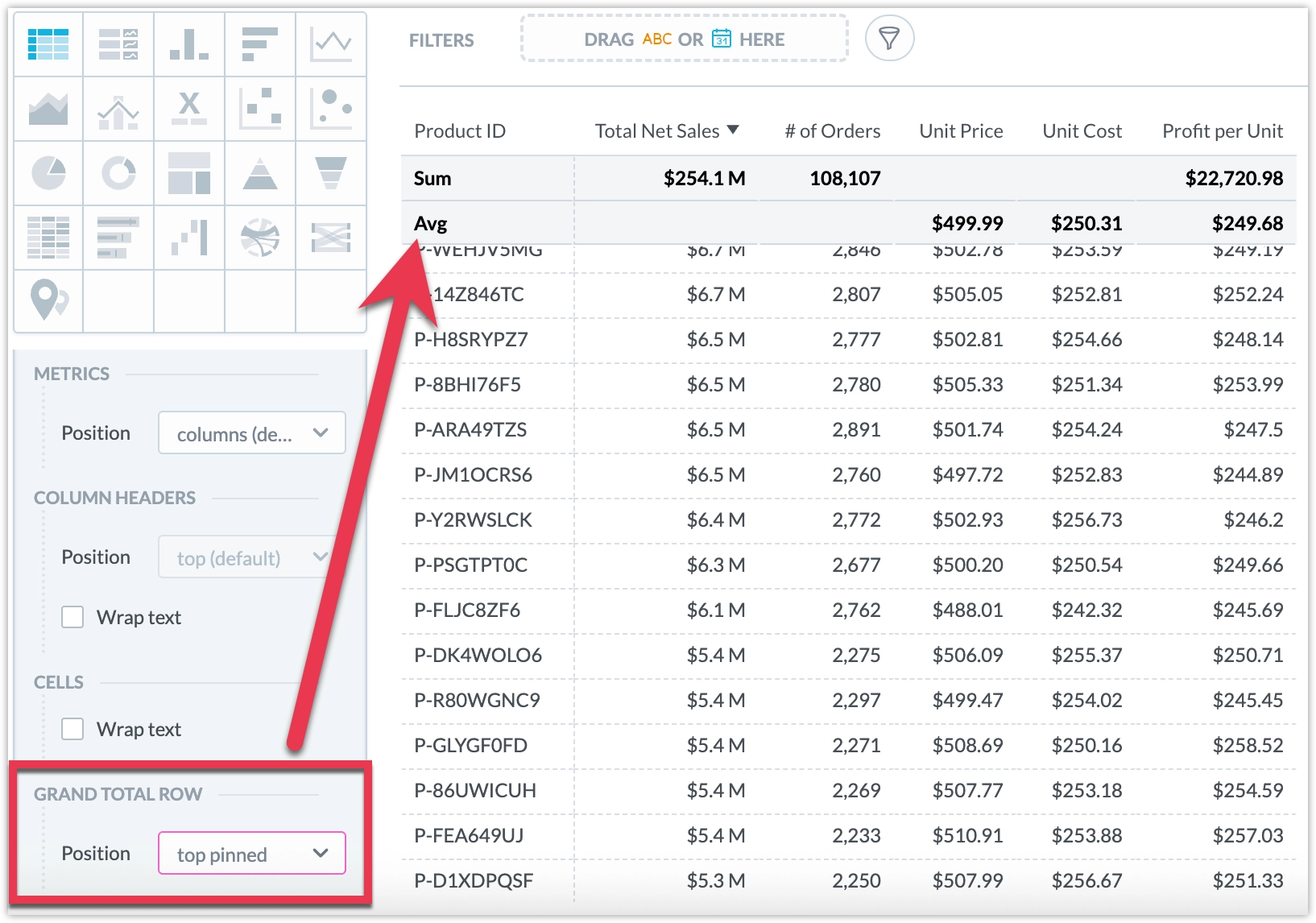Select the donut chart type
Image resolution: width=1316 pixels, height=923 pixels.
(118, 173)
